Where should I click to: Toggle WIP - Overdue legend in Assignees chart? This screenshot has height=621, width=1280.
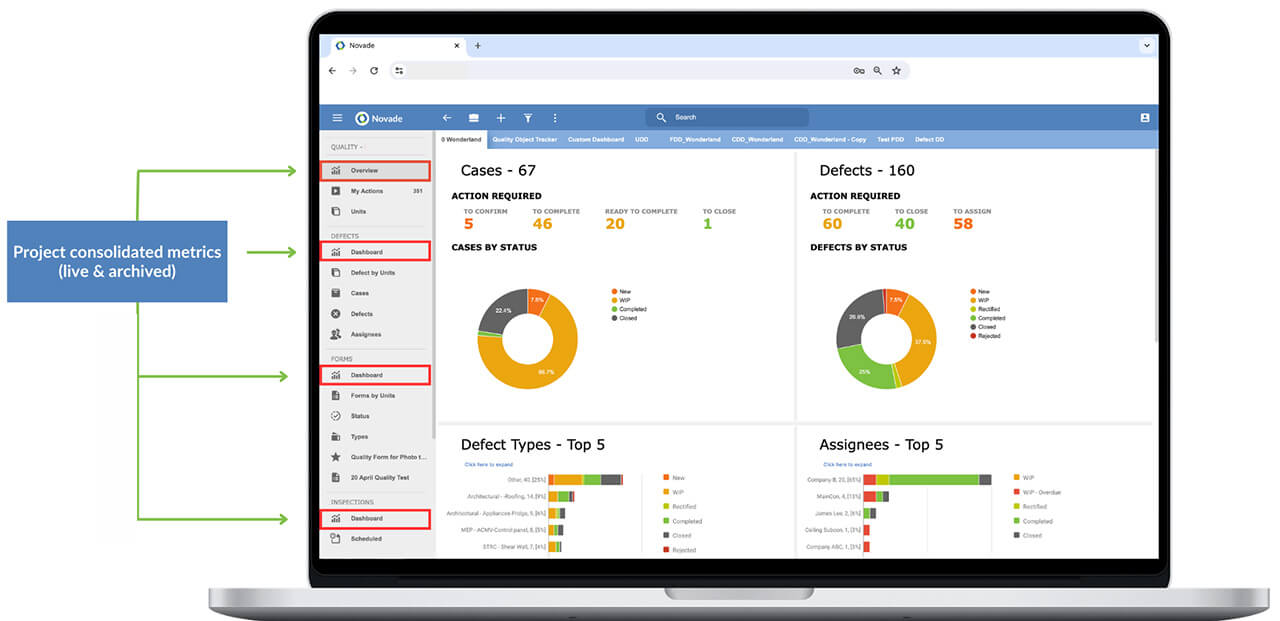pyautogui.click(x=1040, y=492)
